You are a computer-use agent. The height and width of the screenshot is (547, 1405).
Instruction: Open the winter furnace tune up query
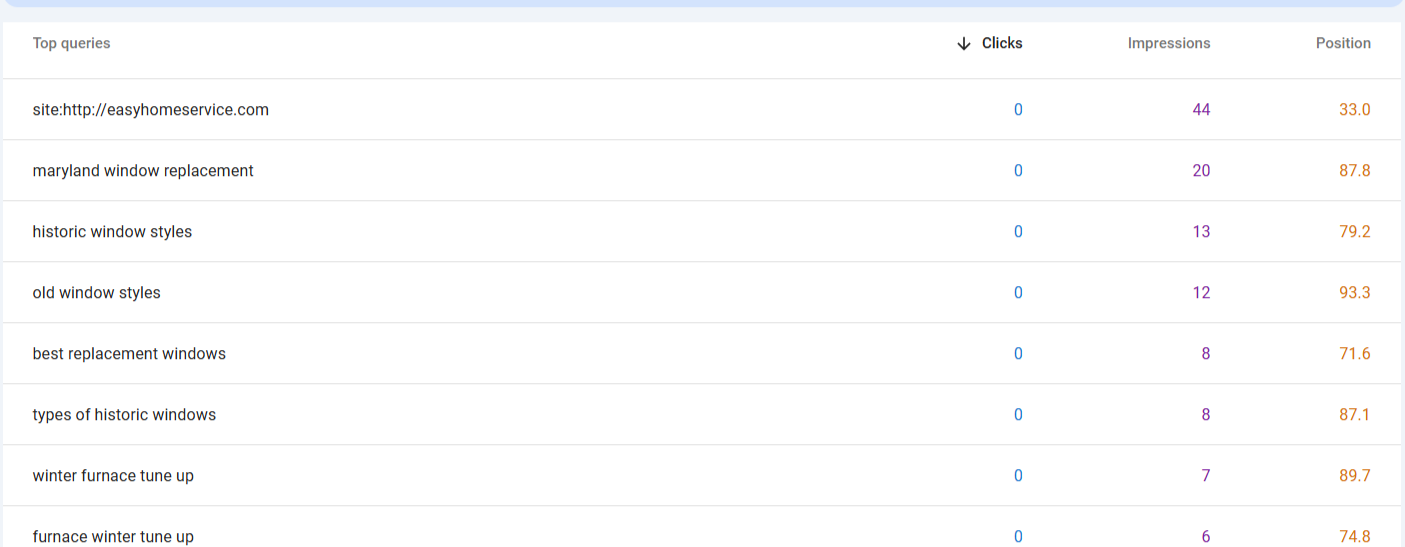pos(113,476)
